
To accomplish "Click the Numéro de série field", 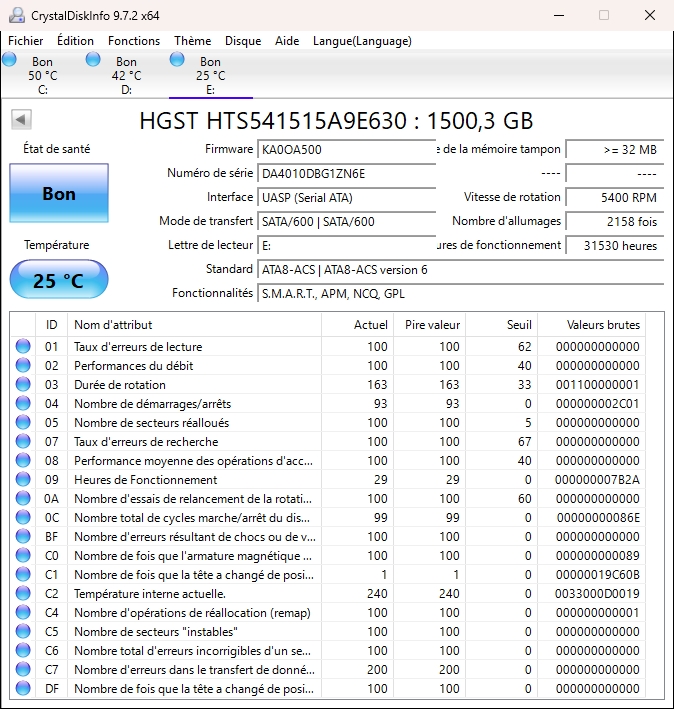I will (x=347, y=174).
